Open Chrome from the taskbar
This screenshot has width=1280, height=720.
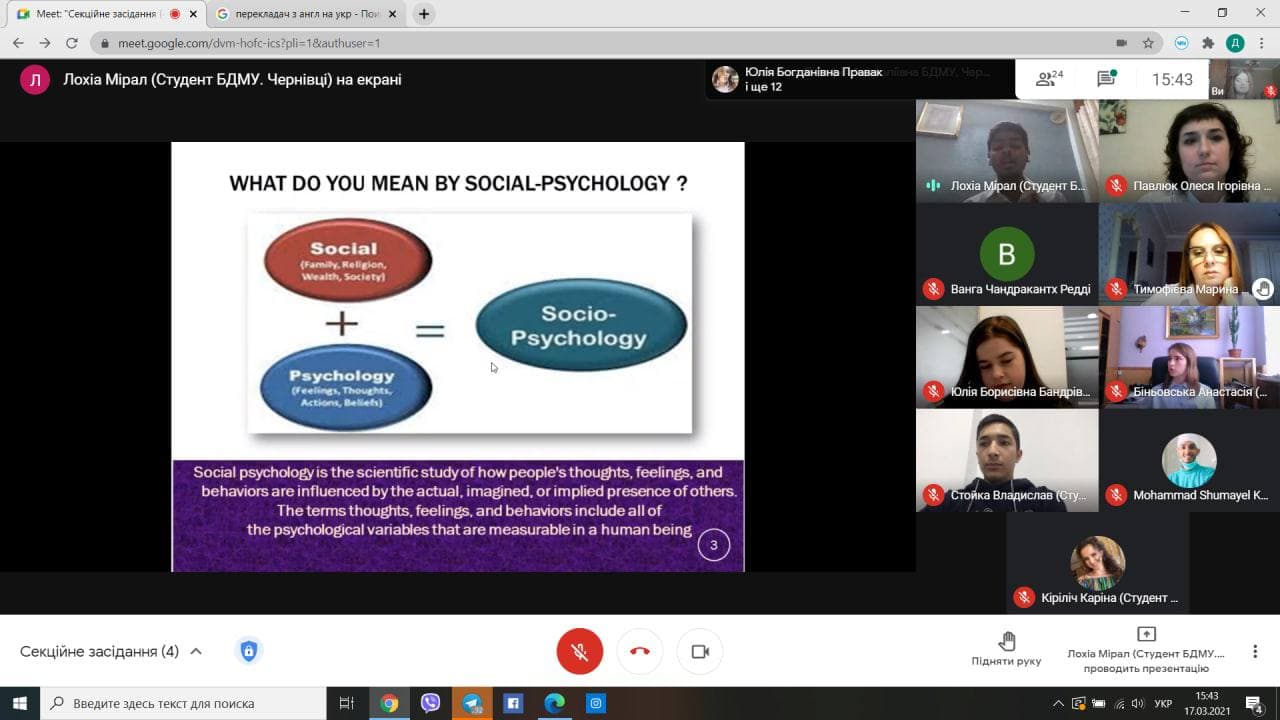[x=389, y=703]
